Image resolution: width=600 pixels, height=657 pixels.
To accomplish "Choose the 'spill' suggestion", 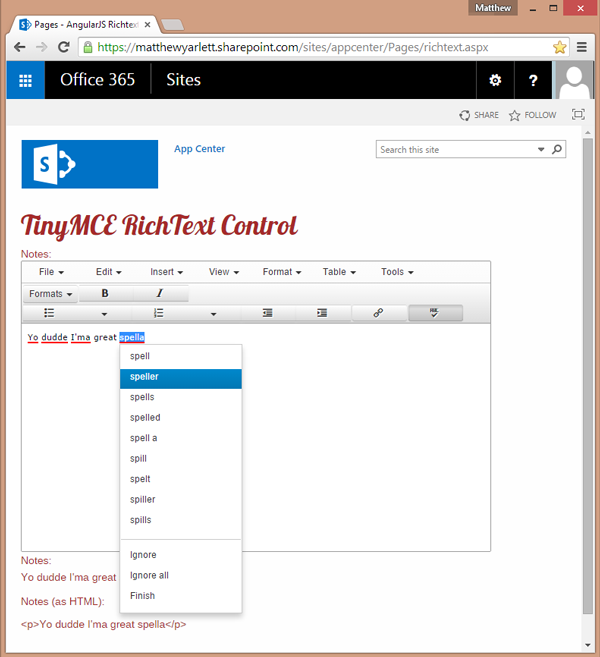I will [181, 459].
